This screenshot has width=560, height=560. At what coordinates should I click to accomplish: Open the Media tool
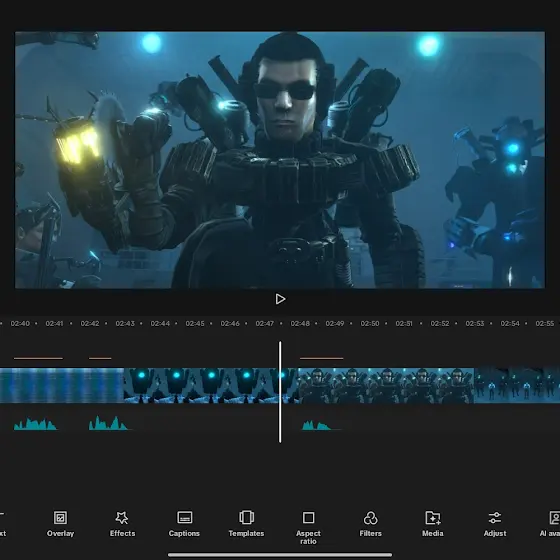click(x=432, y=524)
